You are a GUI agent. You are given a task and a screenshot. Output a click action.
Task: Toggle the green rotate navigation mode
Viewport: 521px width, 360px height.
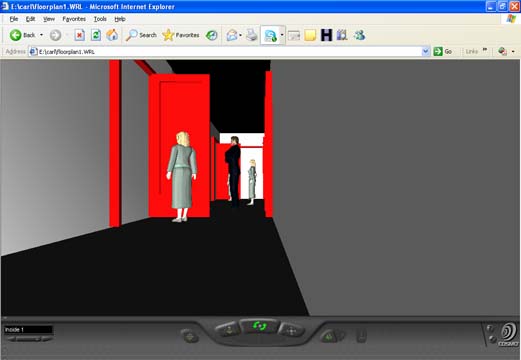259,326
